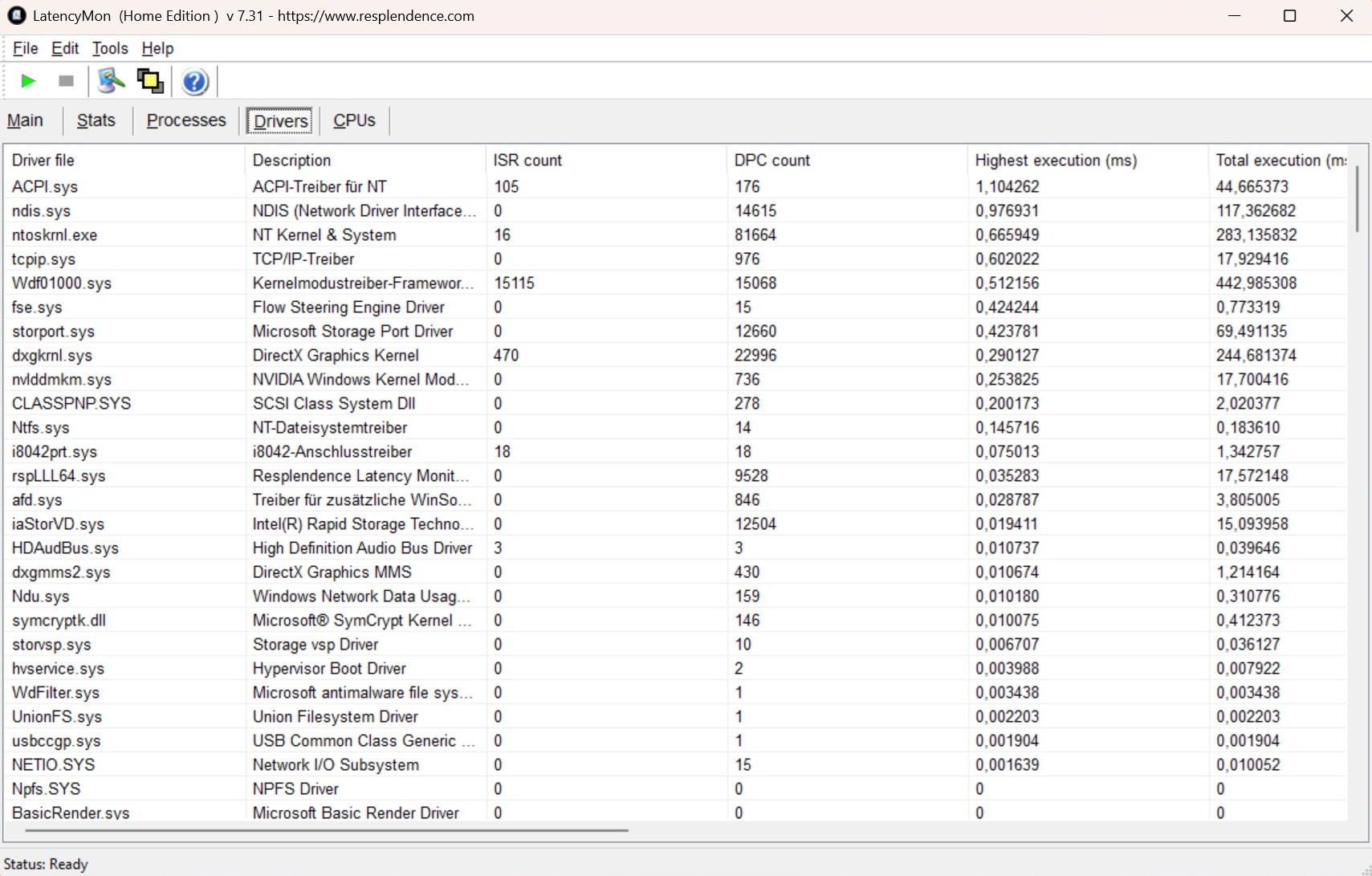Screen dimensions: 1372x876
Task: Maximize the LatencyMon window
Action: point(1289,16)
